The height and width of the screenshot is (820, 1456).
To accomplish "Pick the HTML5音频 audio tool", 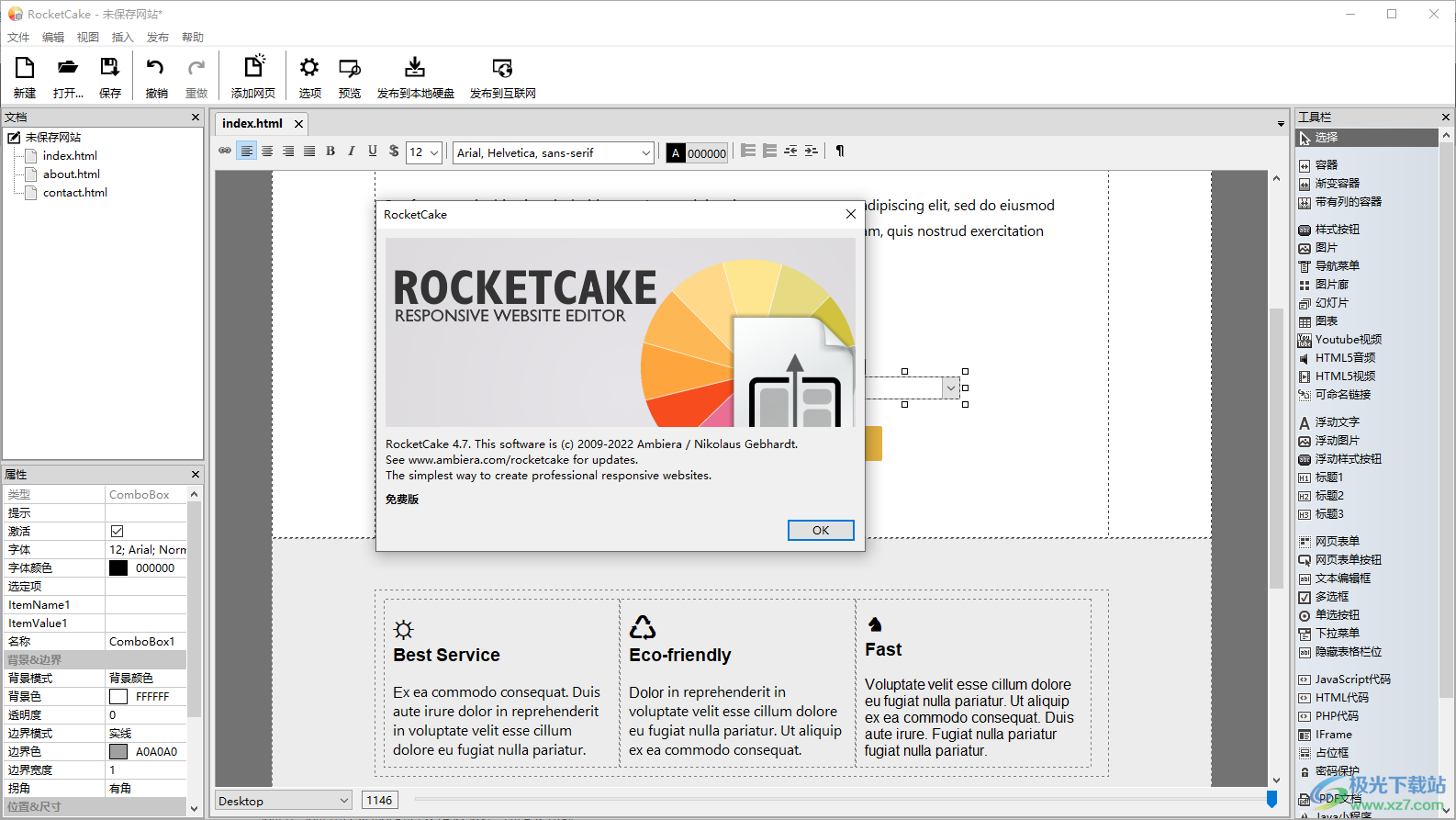I will coord(1337,358).
